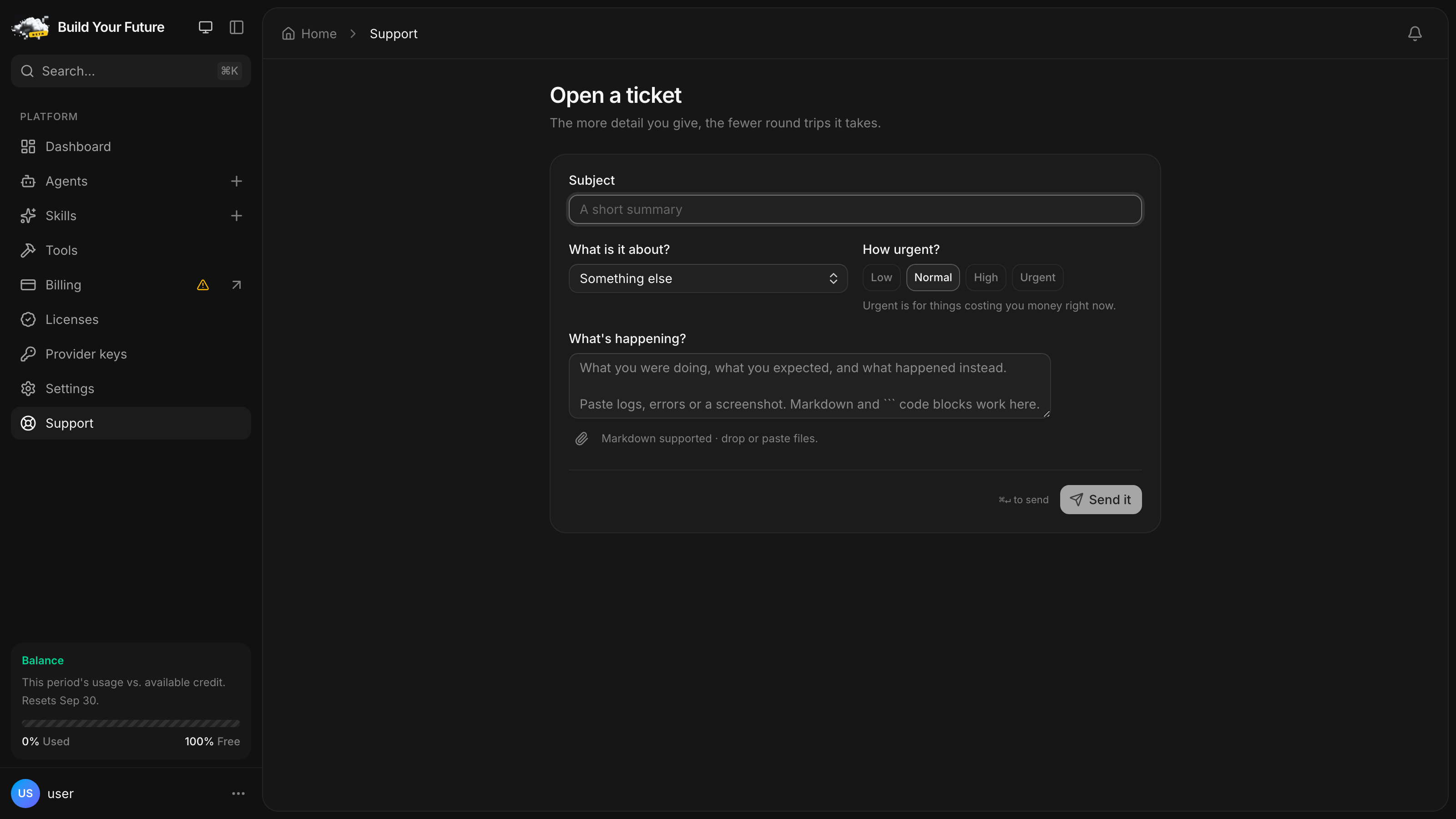Open Settings in sidebar
1456x819 pixels.
tap(131, 389)
